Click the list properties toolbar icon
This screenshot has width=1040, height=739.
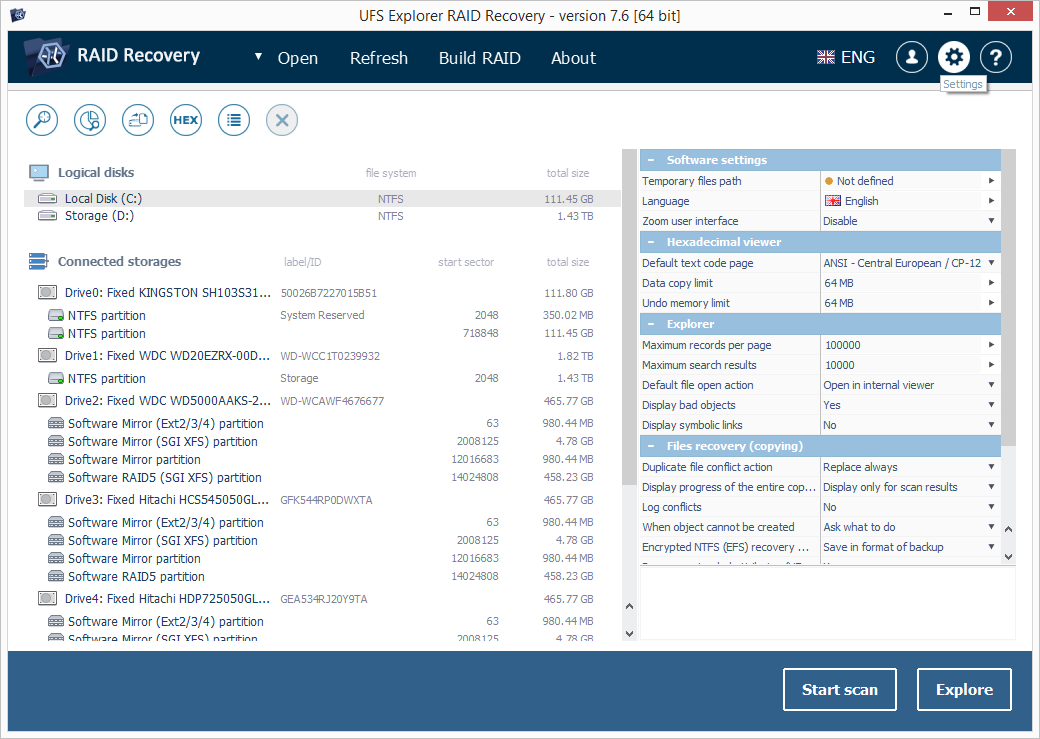234,120
